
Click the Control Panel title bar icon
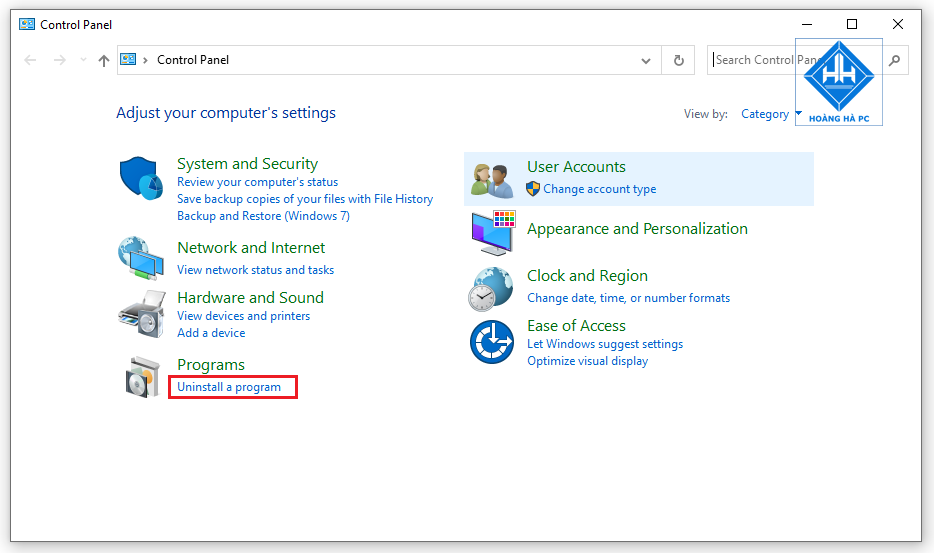click(27, 24)
